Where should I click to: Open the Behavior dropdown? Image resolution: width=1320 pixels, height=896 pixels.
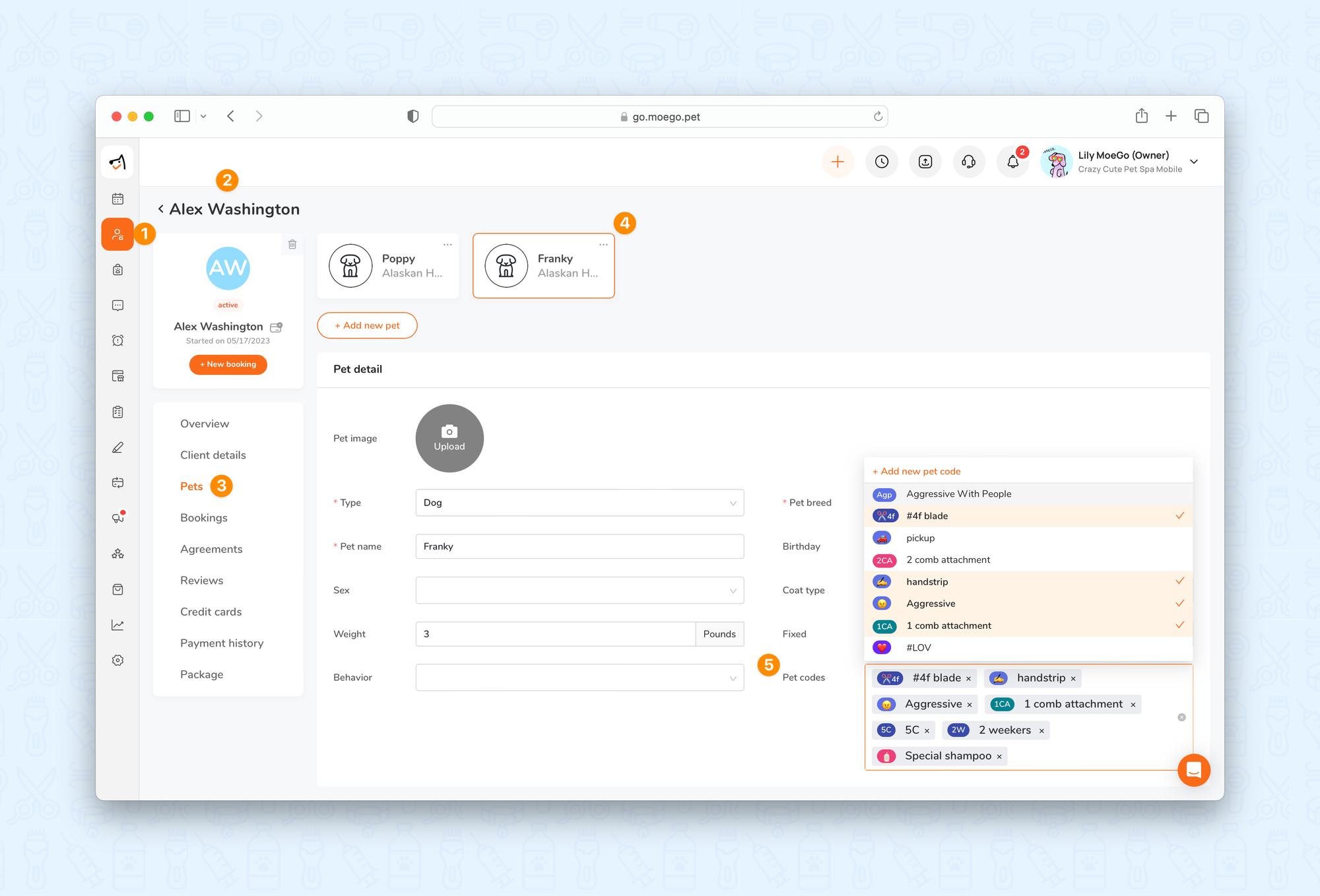pyautogui.click(x=579, y=678)
